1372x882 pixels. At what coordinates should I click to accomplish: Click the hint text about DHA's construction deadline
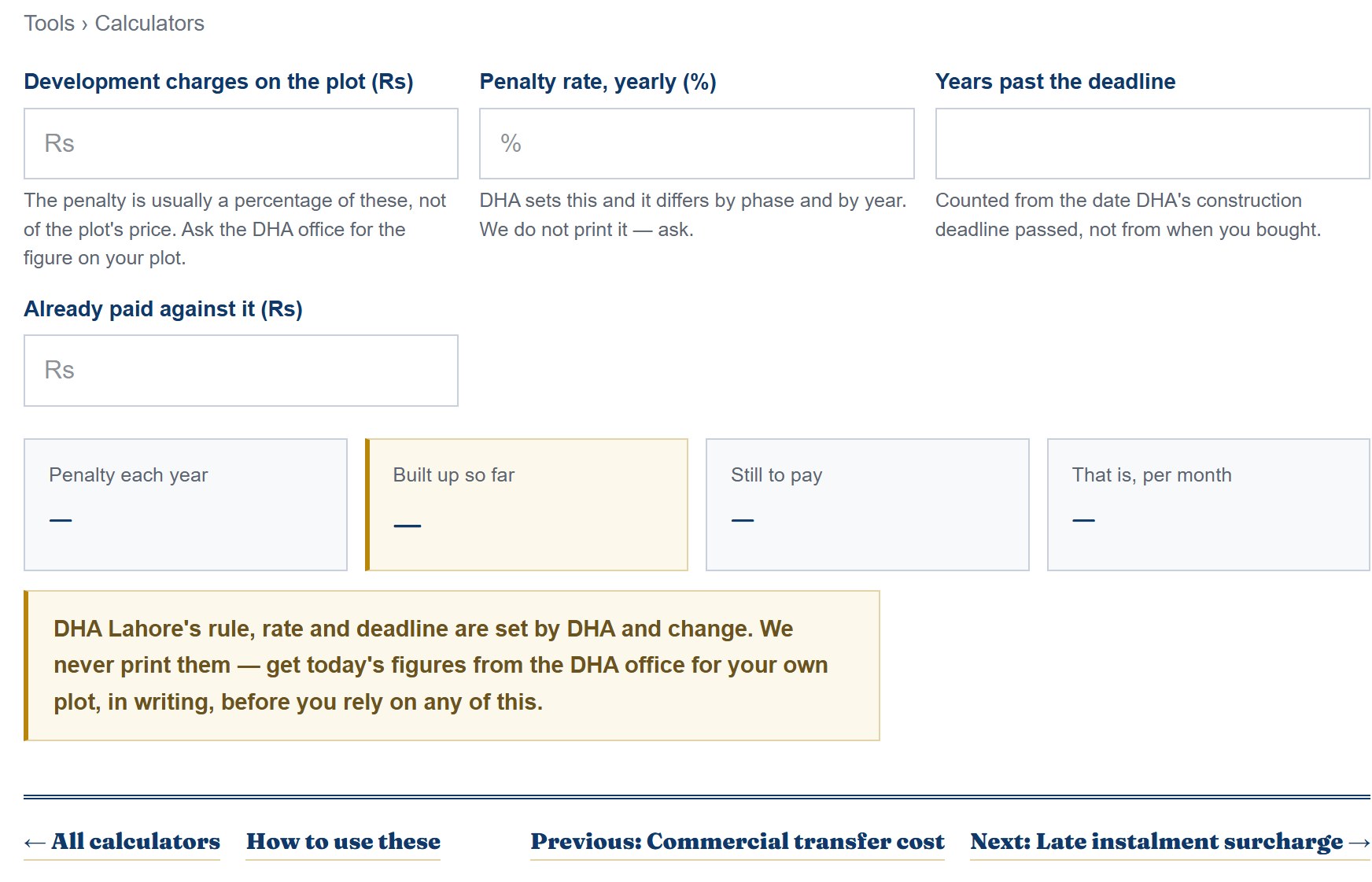(1128, 215)
